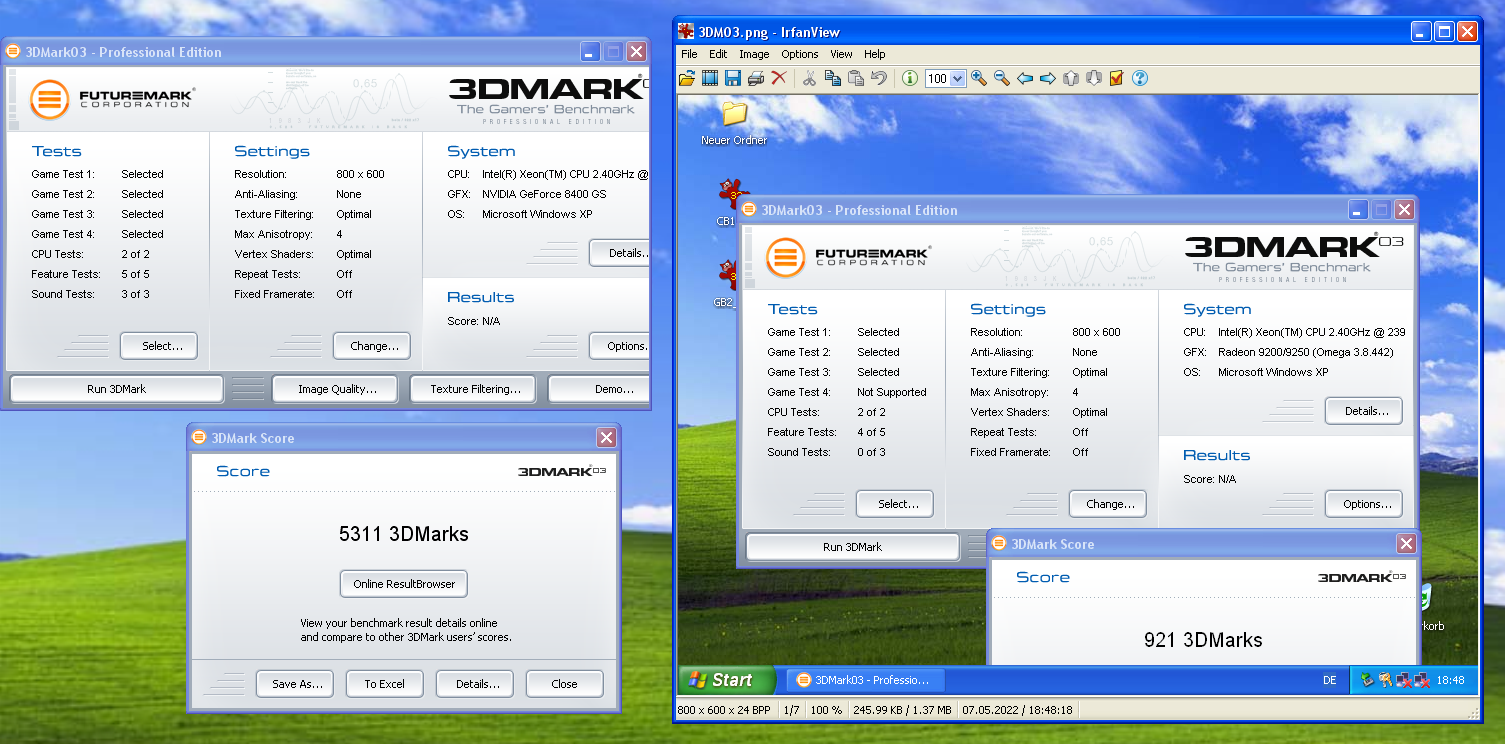The width and height of the screenshot is (1505, 744).
Task: Click 'NVIDIA GeForce 8400 GS' GFX text
Action: (x=544, y=194)
